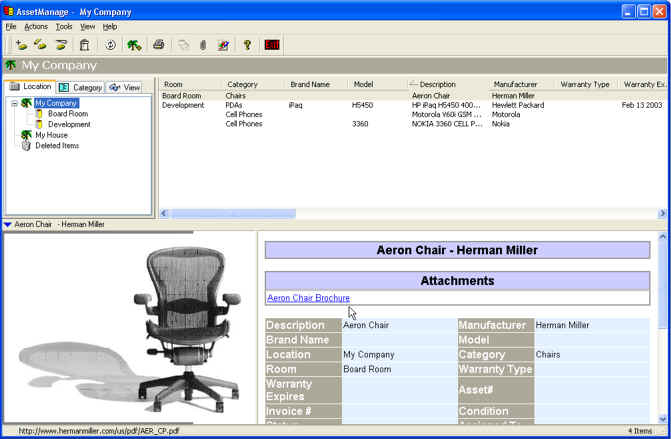Select Development in location tree

click(69, 125)
